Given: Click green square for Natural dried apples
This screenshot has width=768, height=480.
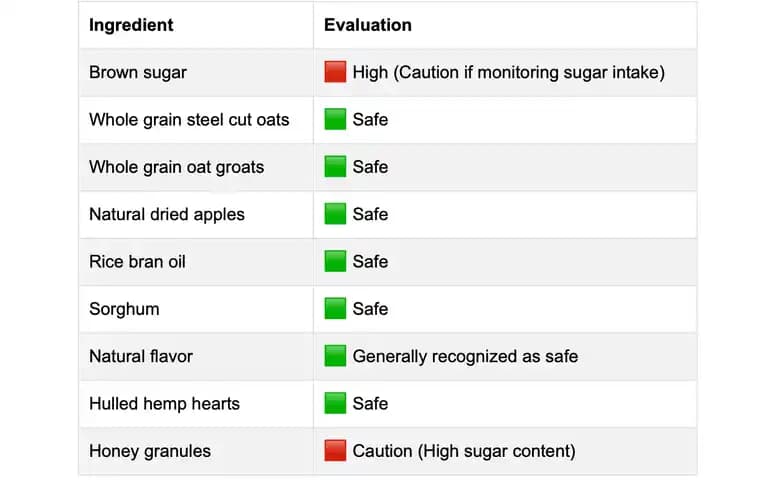Looking at the screenshot, I should pos(335,214).
